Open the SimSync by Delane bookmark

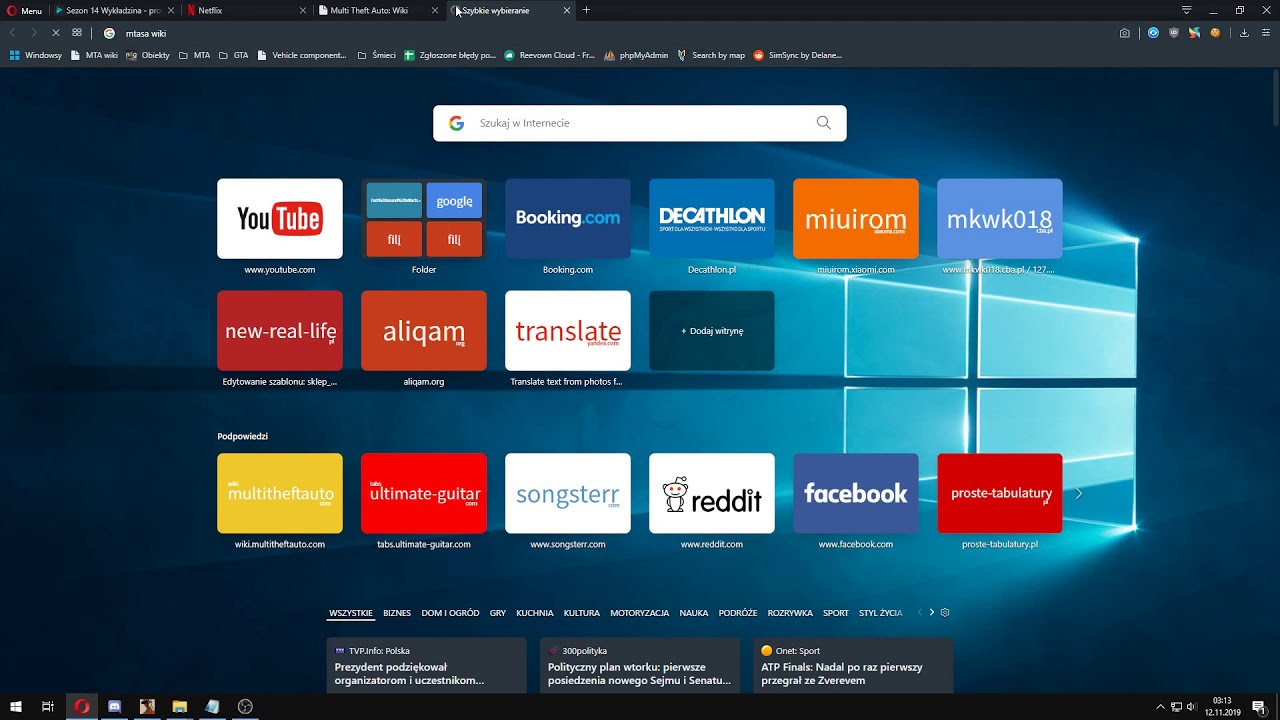click(797, 55)
